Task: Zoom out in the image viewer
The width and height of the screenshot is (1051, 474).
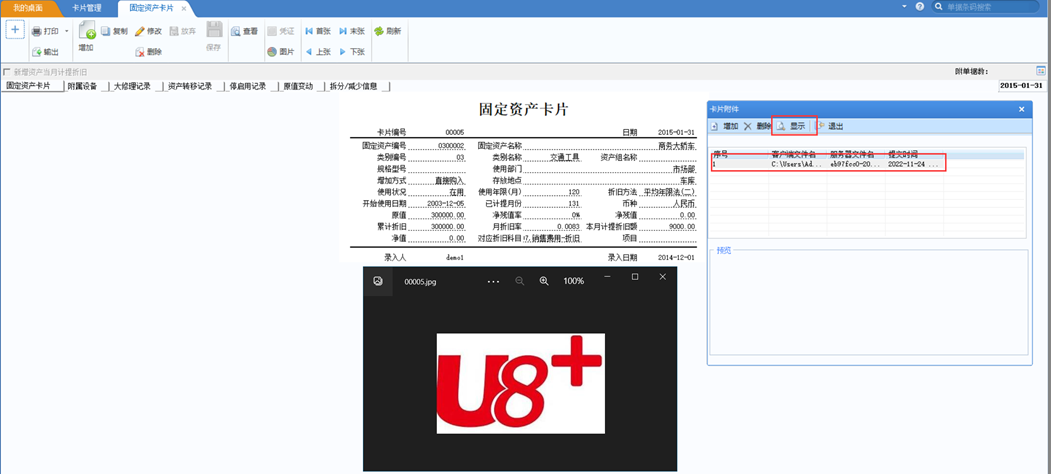Action: point(519,282)
